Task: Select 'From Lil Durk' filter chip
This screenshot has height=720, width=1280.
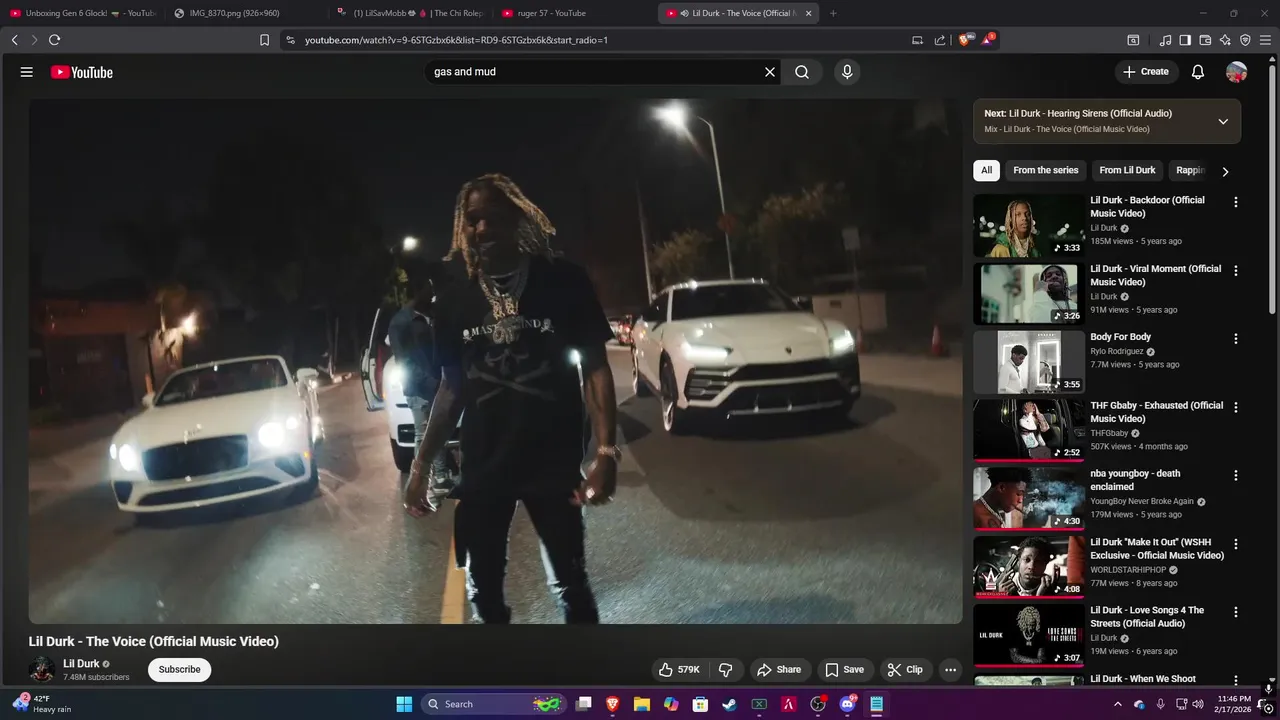Action: click(1127, 170)
